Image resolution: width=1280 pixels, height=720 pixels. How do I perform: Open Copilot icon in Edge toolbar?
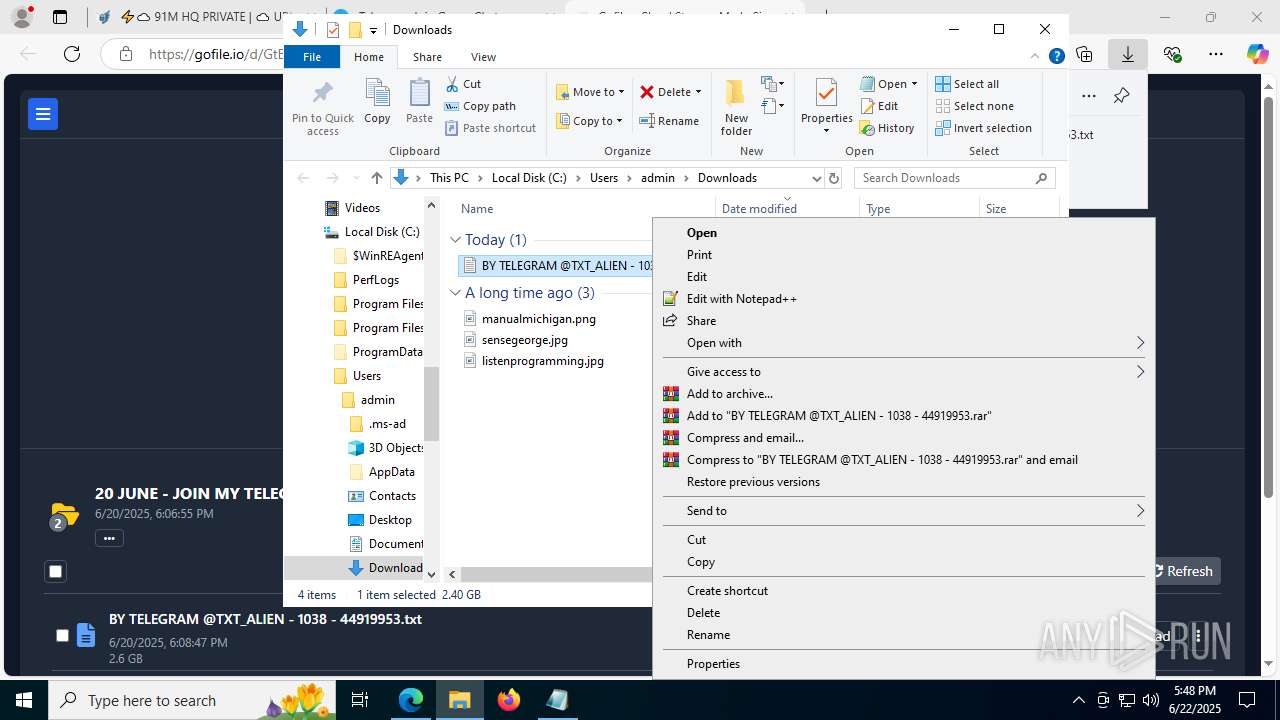1257,54
